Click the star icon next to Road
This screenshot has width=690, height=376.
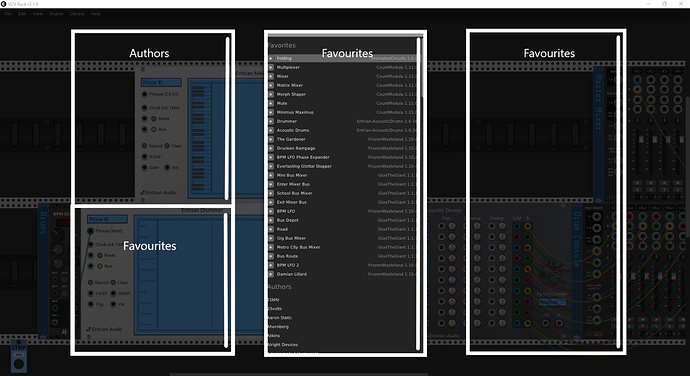tap(271, 229)
